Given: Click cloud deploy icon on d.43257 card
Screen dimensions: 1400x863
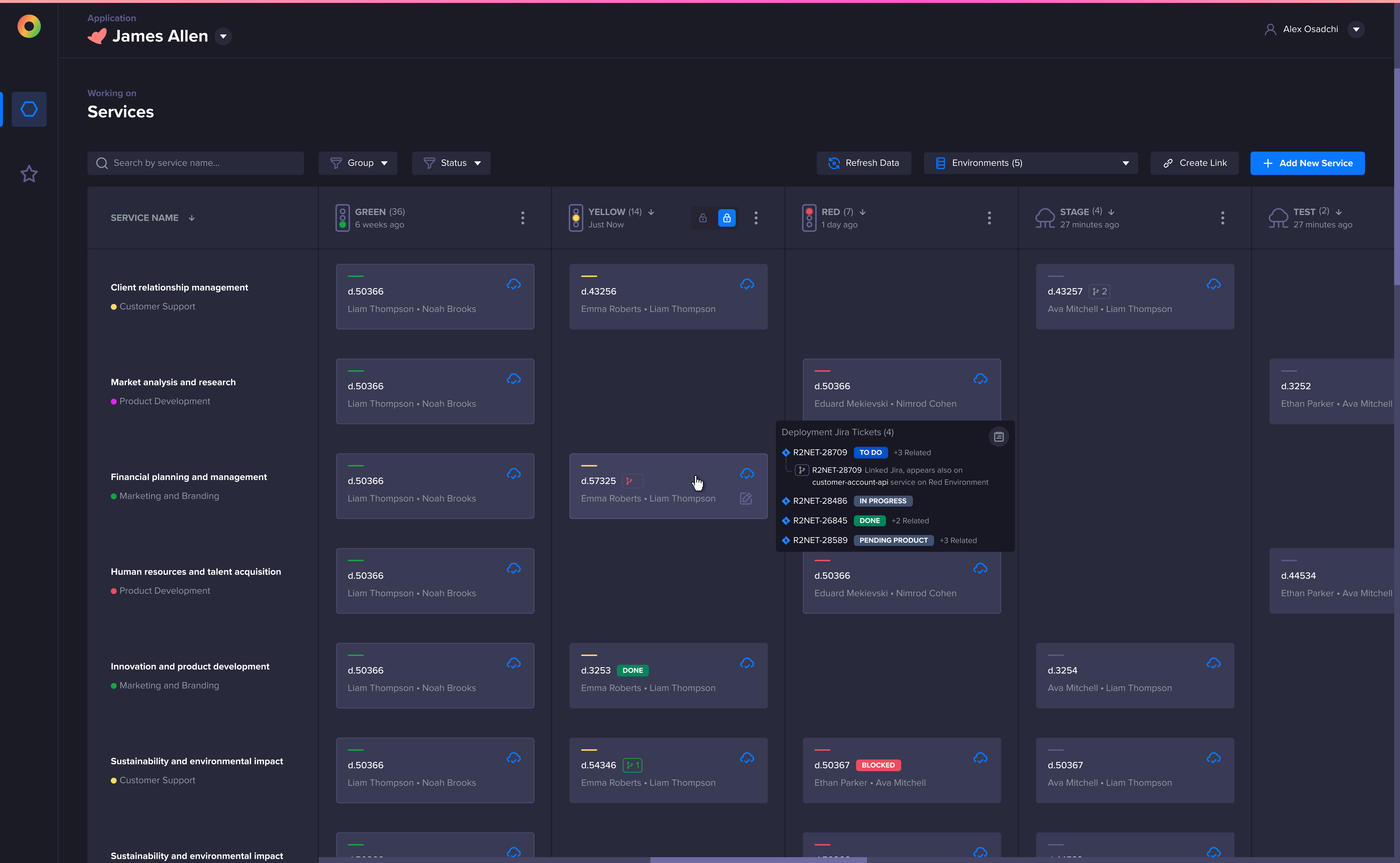Looking at the screenshot, I should (x=1214, y=284).
